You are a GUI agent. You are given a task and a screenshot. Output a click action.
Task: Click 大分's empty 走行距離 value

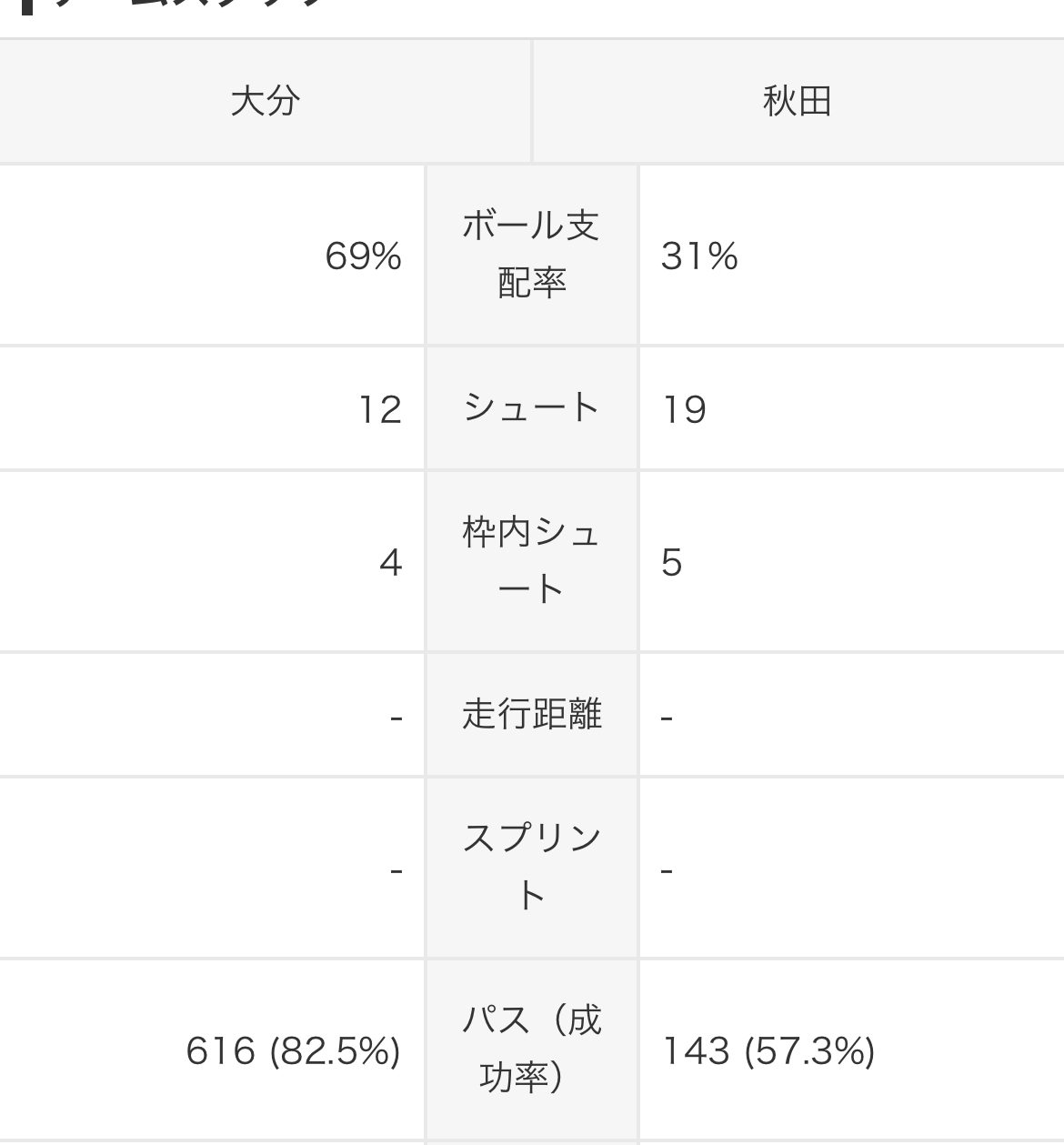[396, 718]
